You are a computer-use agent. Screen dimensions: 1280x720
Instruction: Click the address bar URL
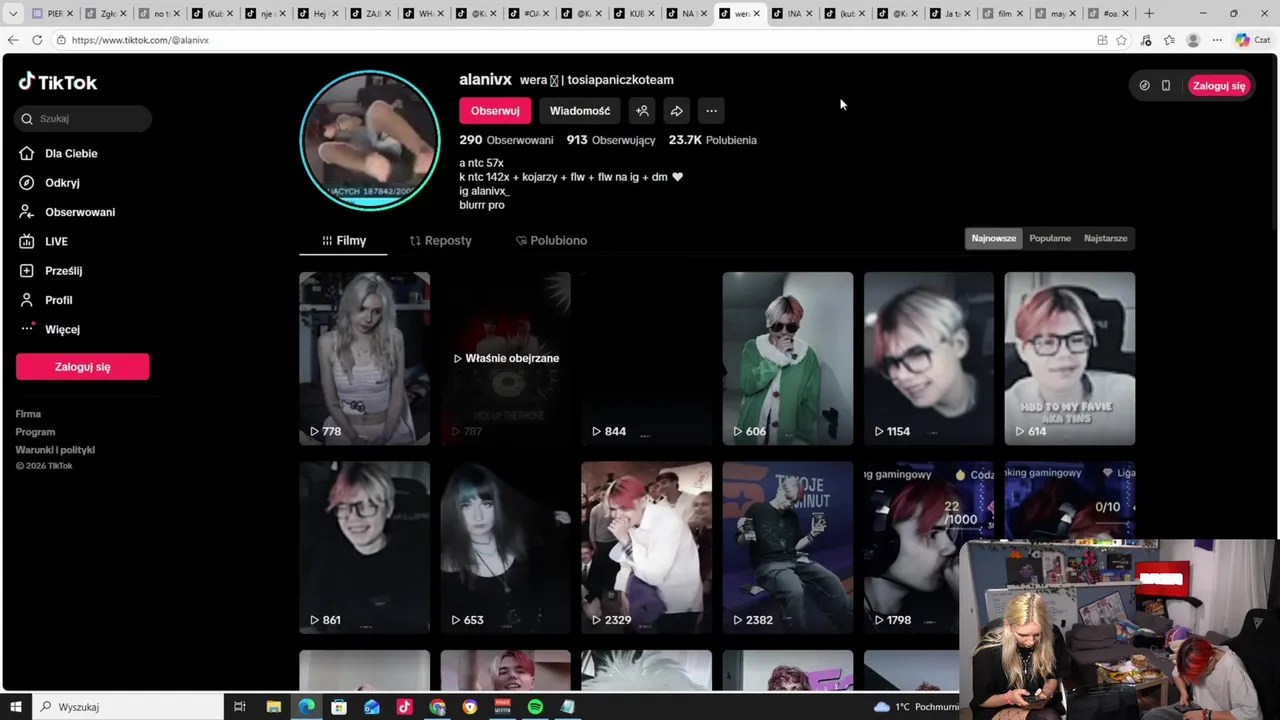tap(140, 40)
